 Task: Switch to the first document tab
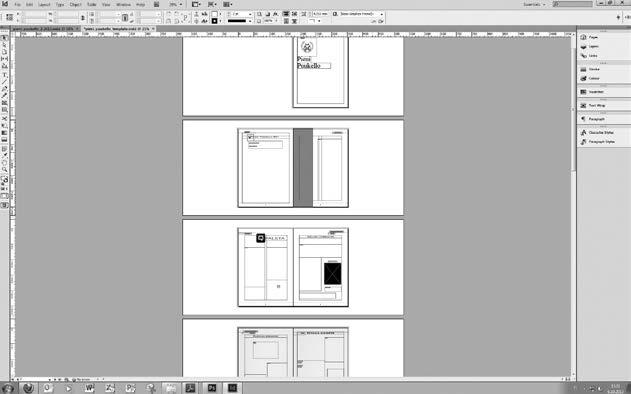click(43, 29)
